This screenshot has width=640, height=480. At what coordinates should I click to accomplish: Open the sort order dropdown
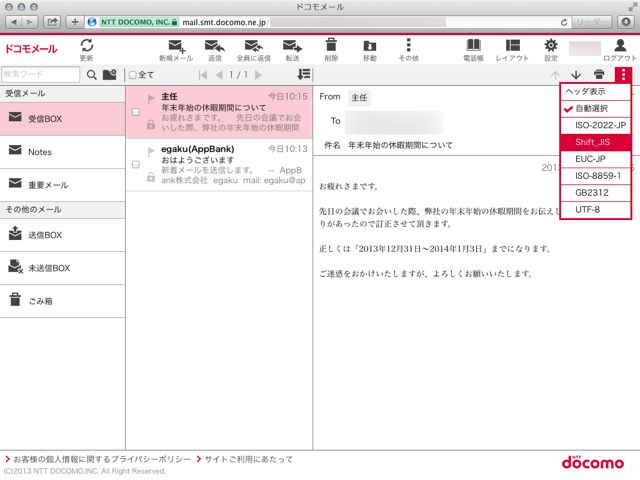tap(304, 74)
